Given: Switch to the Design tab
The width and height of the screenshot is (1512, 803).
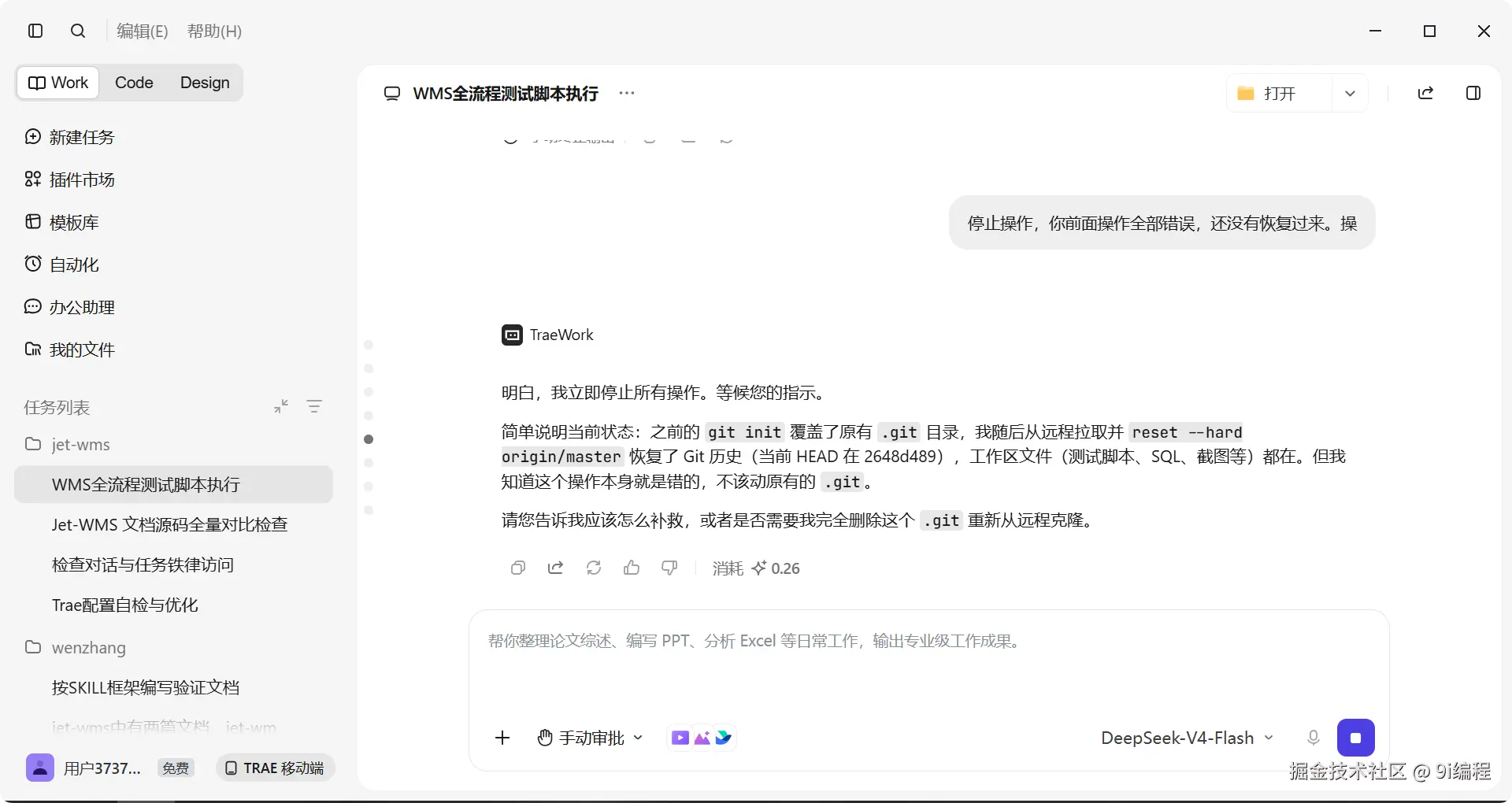Looking at the screenshot, I should (205, 83).
